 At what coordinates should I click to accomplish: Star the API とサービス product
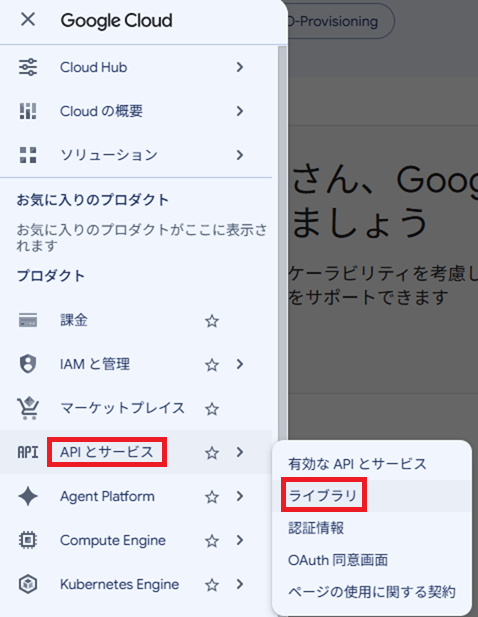point(212,453)
